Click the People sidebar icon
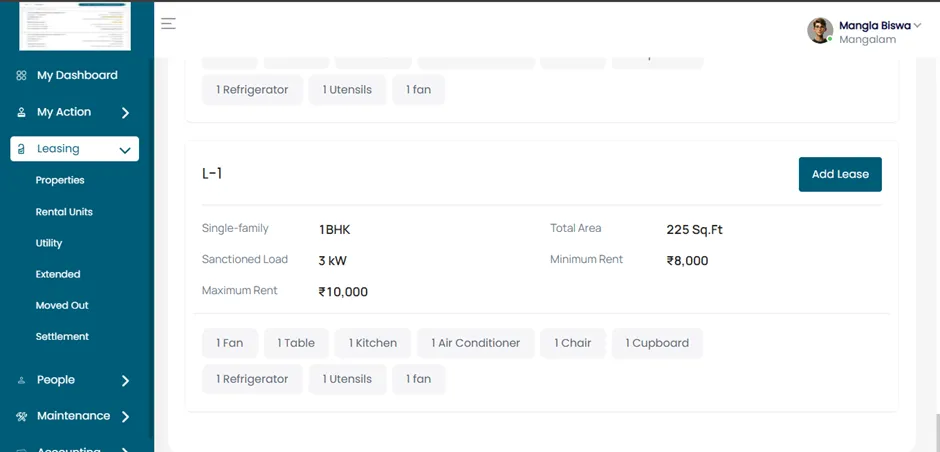Image resolution: width=940 pixels, height=452 pixels. click(x=21, y=380)
